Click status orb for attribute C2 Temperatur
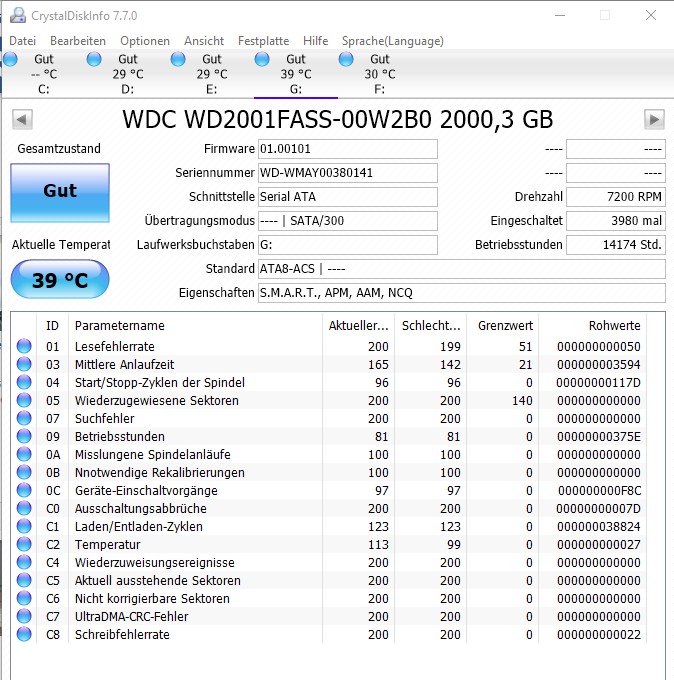Image resolution: width=674 pixels, height=680 pixels. pos(24,544)
